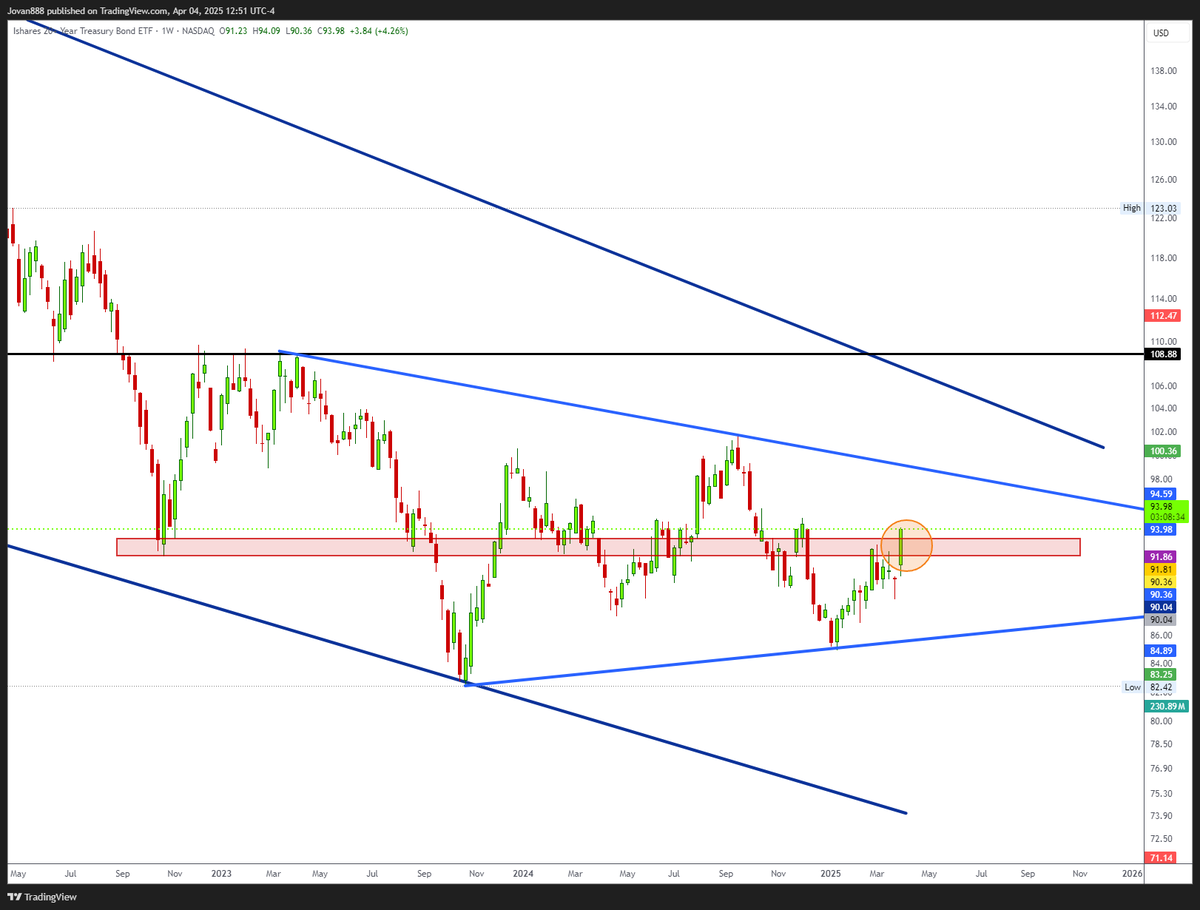The height and width of the screenshot is (910, 1200).
Task: Click the High marker label beside 123.03
Action: point(1131,208)
